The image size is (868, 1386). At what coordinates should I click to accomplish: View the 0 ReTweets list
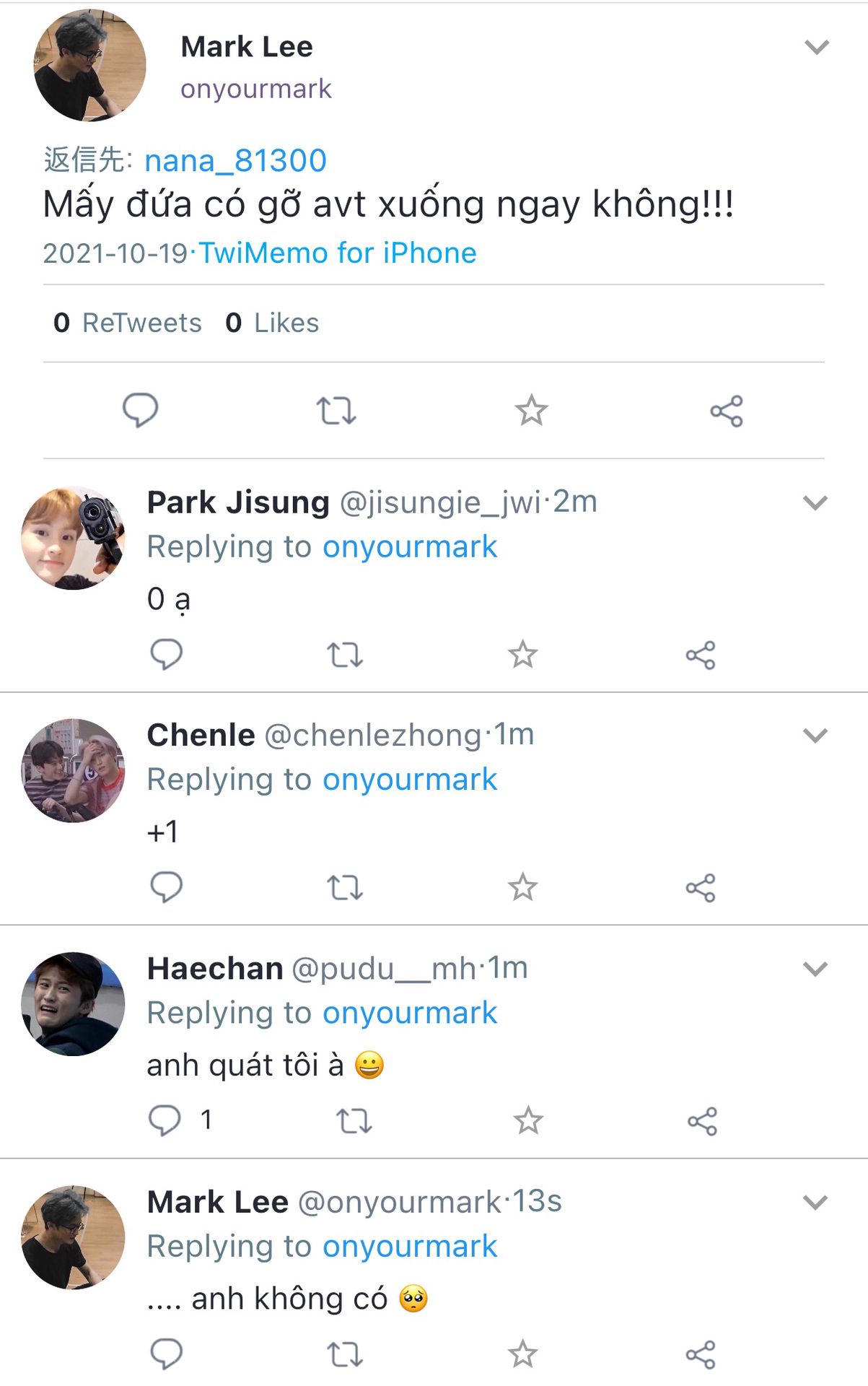pyautogui.click(x=128, y=323)
